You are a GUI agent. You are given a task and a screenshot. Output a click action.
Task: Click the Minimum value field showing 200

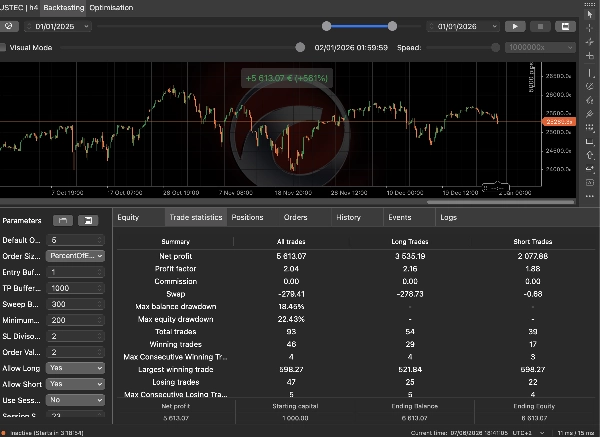(75, 320)
